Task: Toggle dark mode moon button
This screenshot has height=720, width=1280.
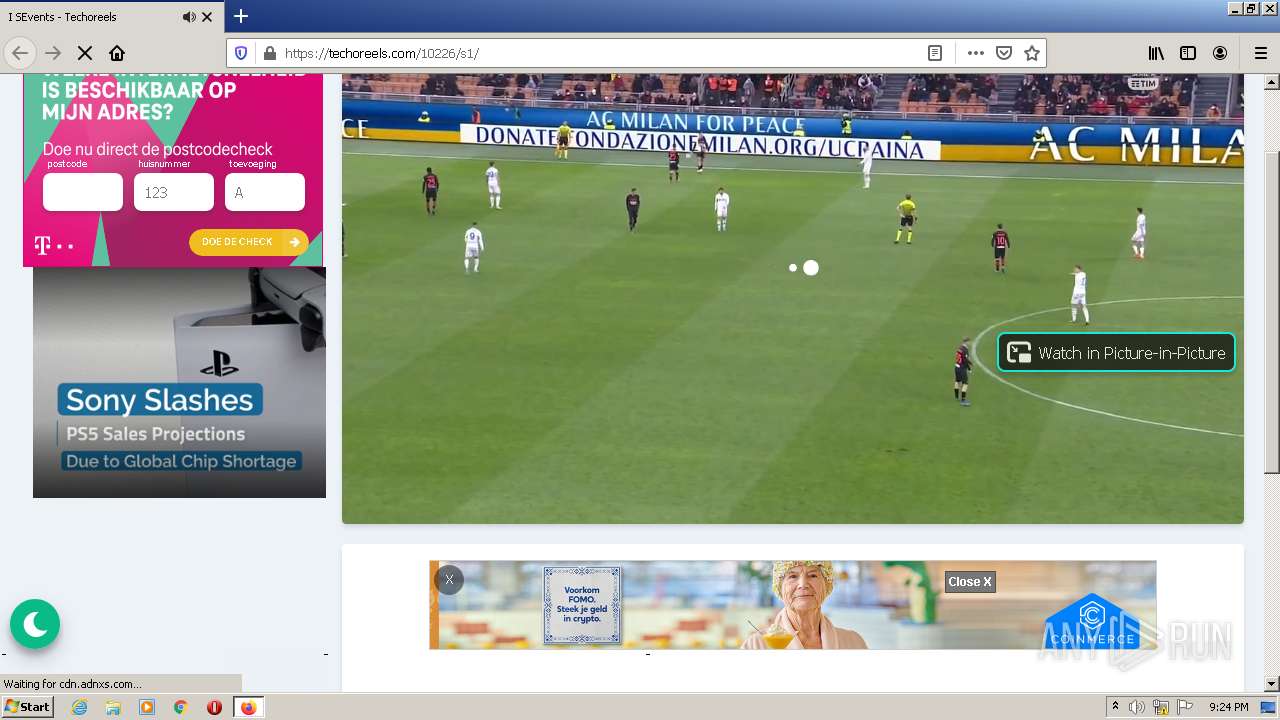Action: [35, 624]
